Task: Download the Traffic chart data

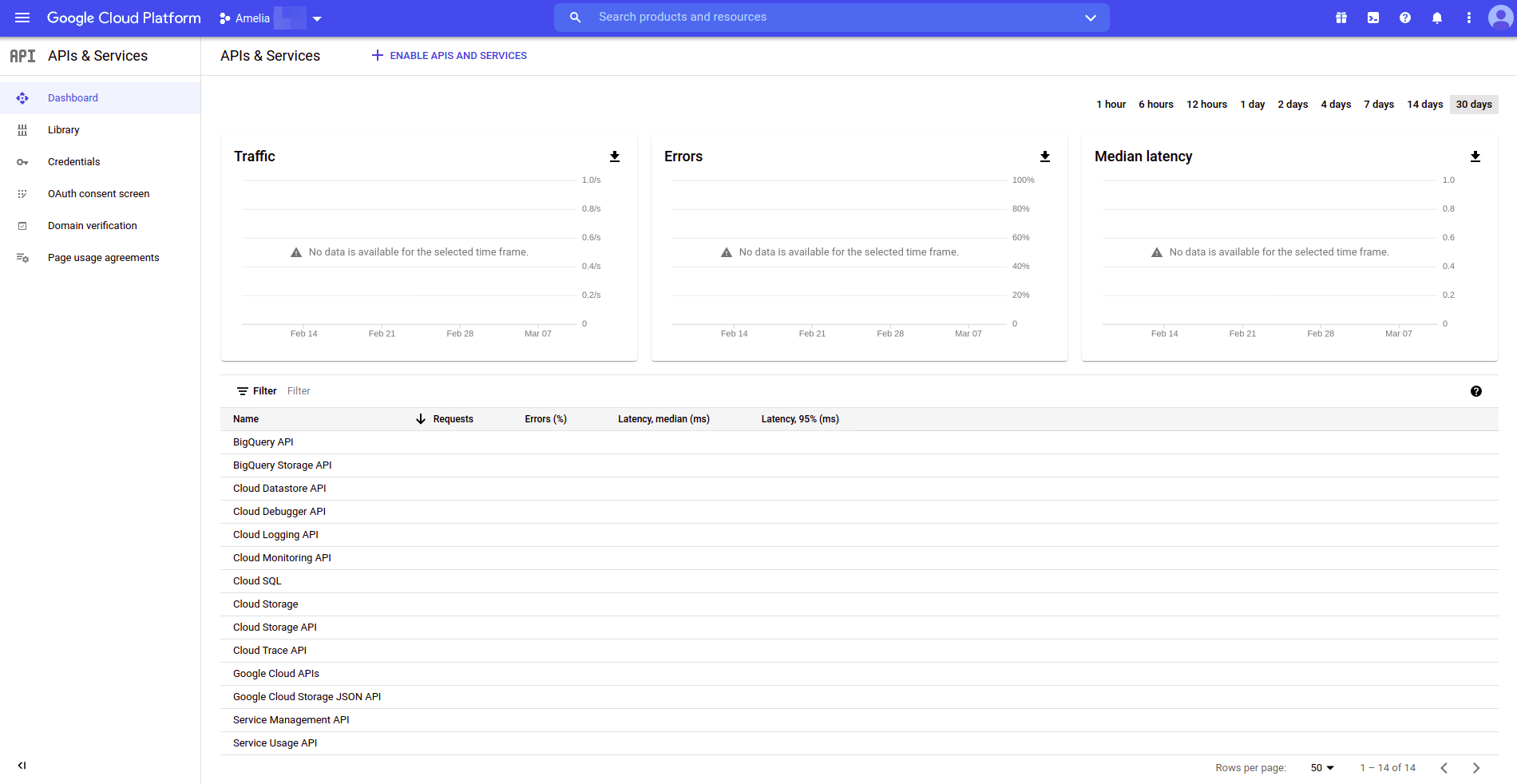Action: 615,156
